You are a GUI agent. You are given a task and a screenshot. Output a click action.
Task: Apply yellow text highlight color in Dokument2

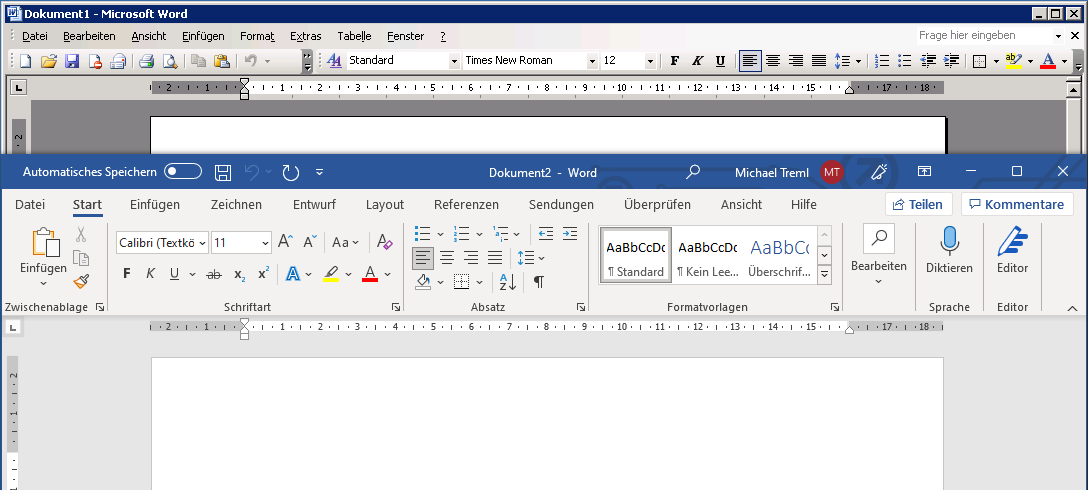point(332,274)
